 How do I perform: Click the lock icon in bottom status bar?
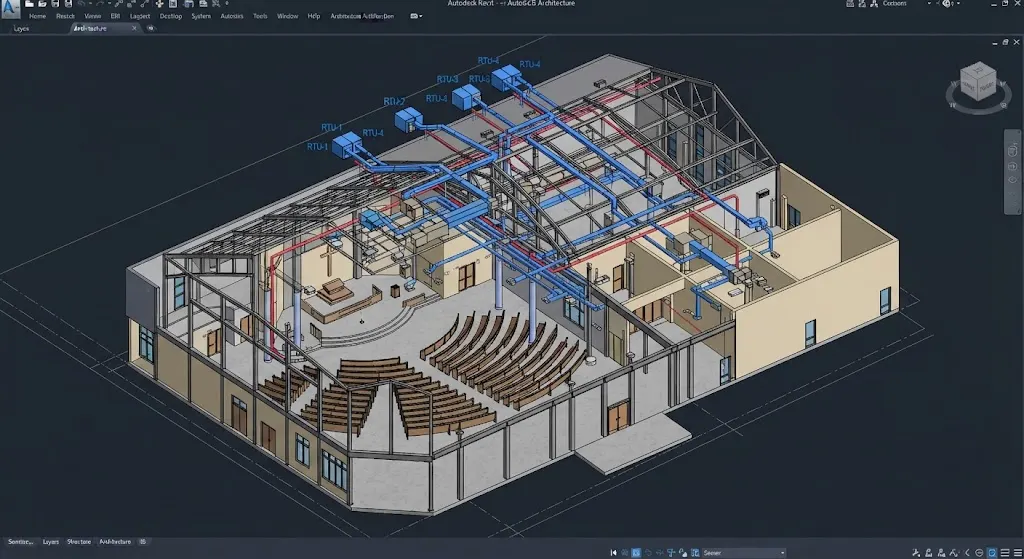pos(683,552)
